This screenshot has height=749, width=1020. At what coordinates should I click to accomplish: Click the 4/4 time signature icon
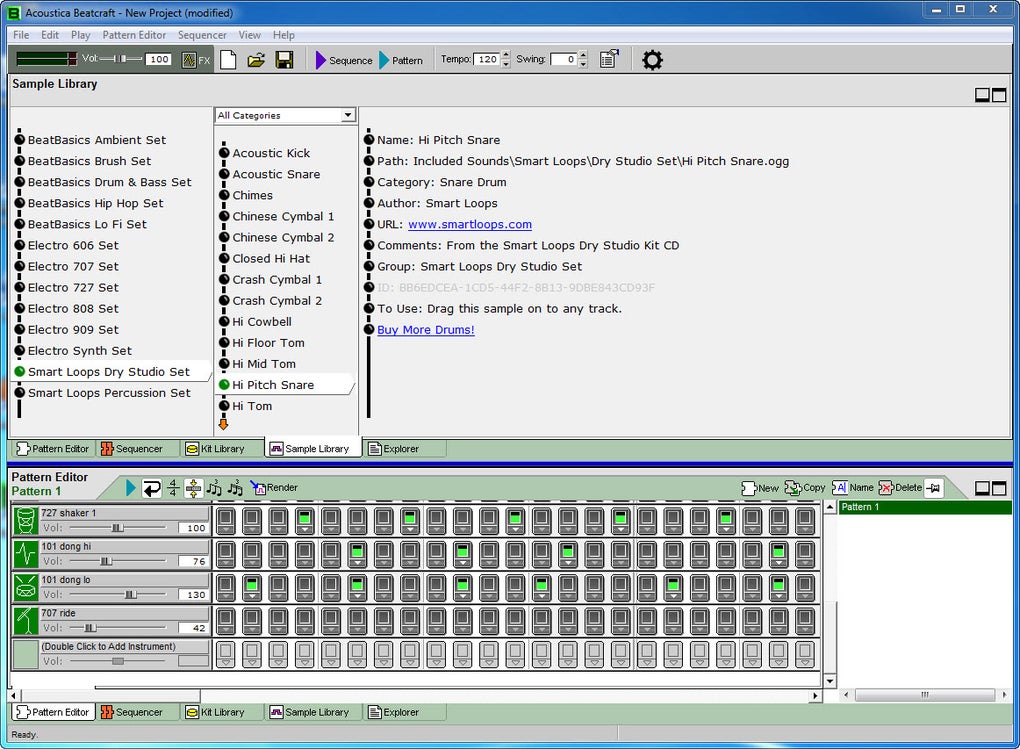(x=173, y=488)
